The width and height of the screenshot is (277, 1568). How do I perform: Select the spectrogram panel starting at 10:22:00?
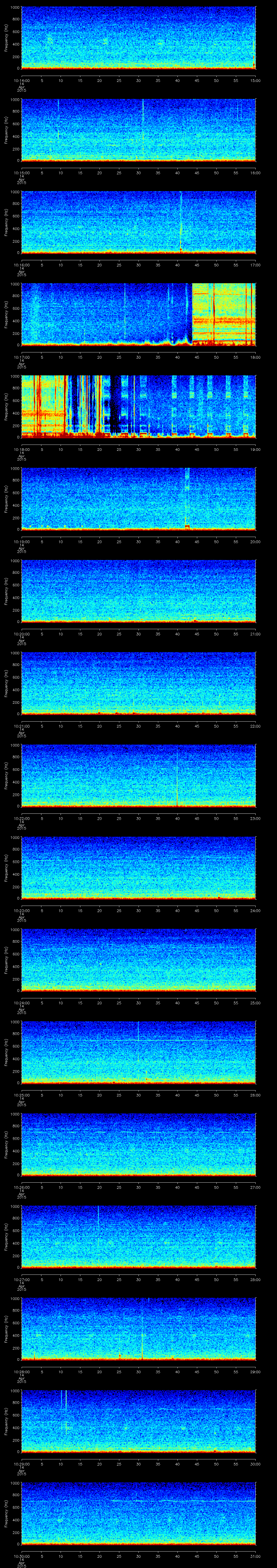click(138, 775)
